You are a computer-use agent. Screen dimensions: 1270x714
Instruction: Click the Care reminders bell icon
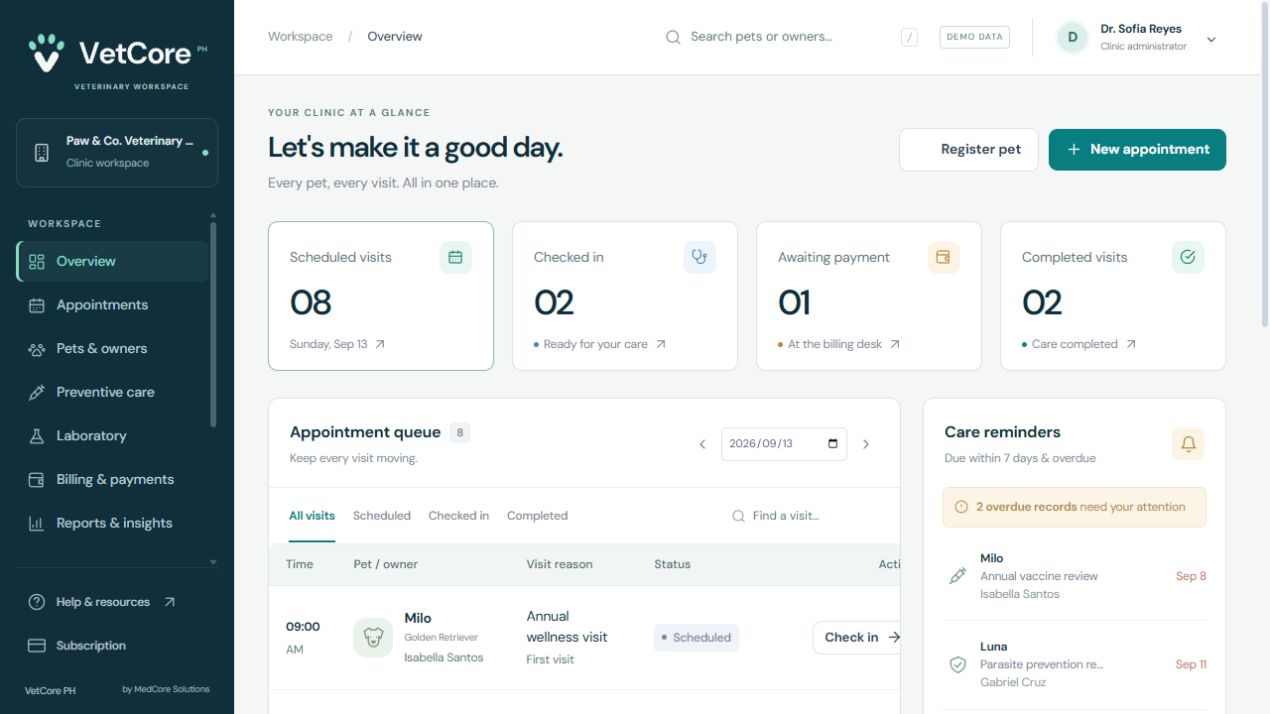[1188, 444]
